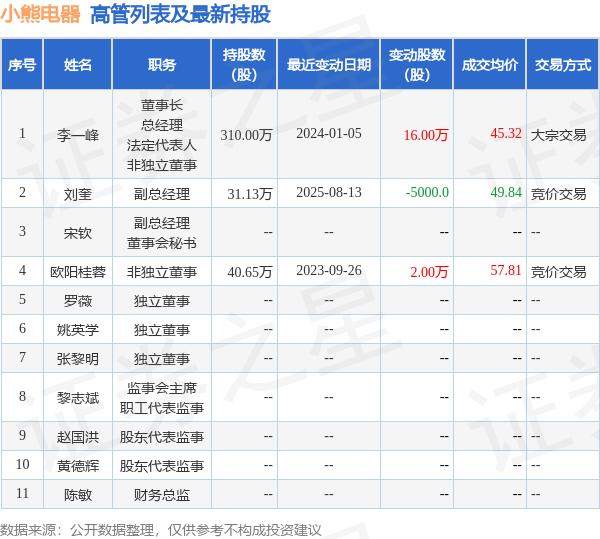Click the 序号 column header

click(x=22, y=65)
